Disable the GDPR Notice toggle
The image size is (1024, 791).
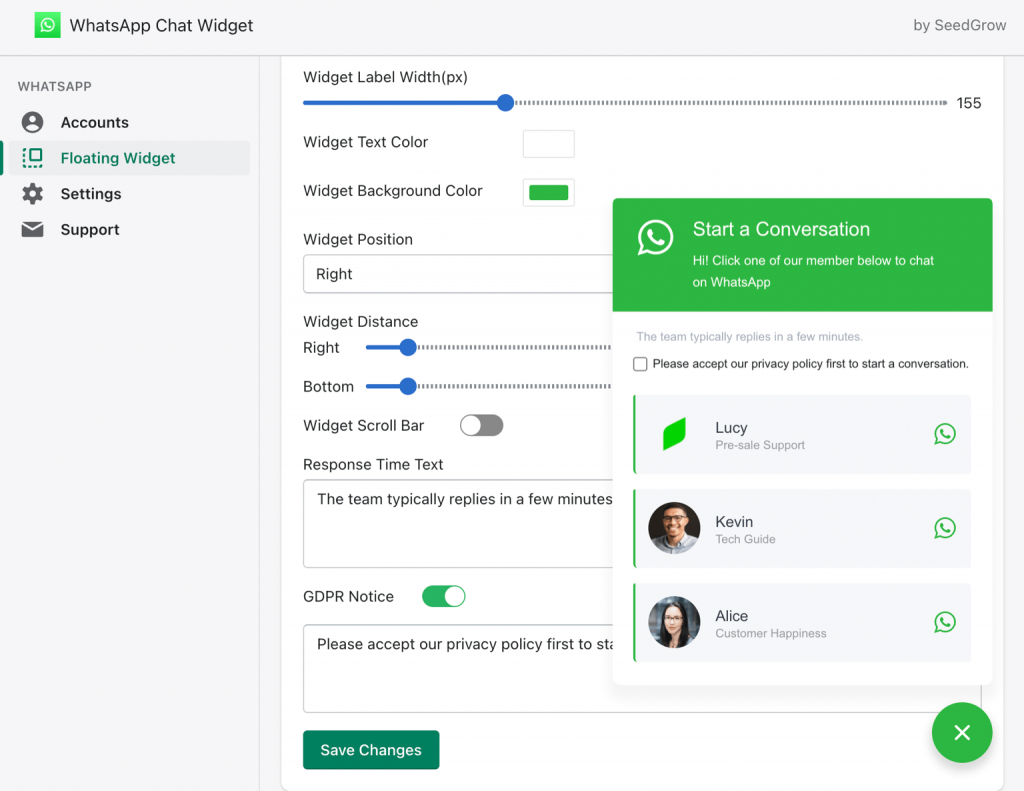443,596
